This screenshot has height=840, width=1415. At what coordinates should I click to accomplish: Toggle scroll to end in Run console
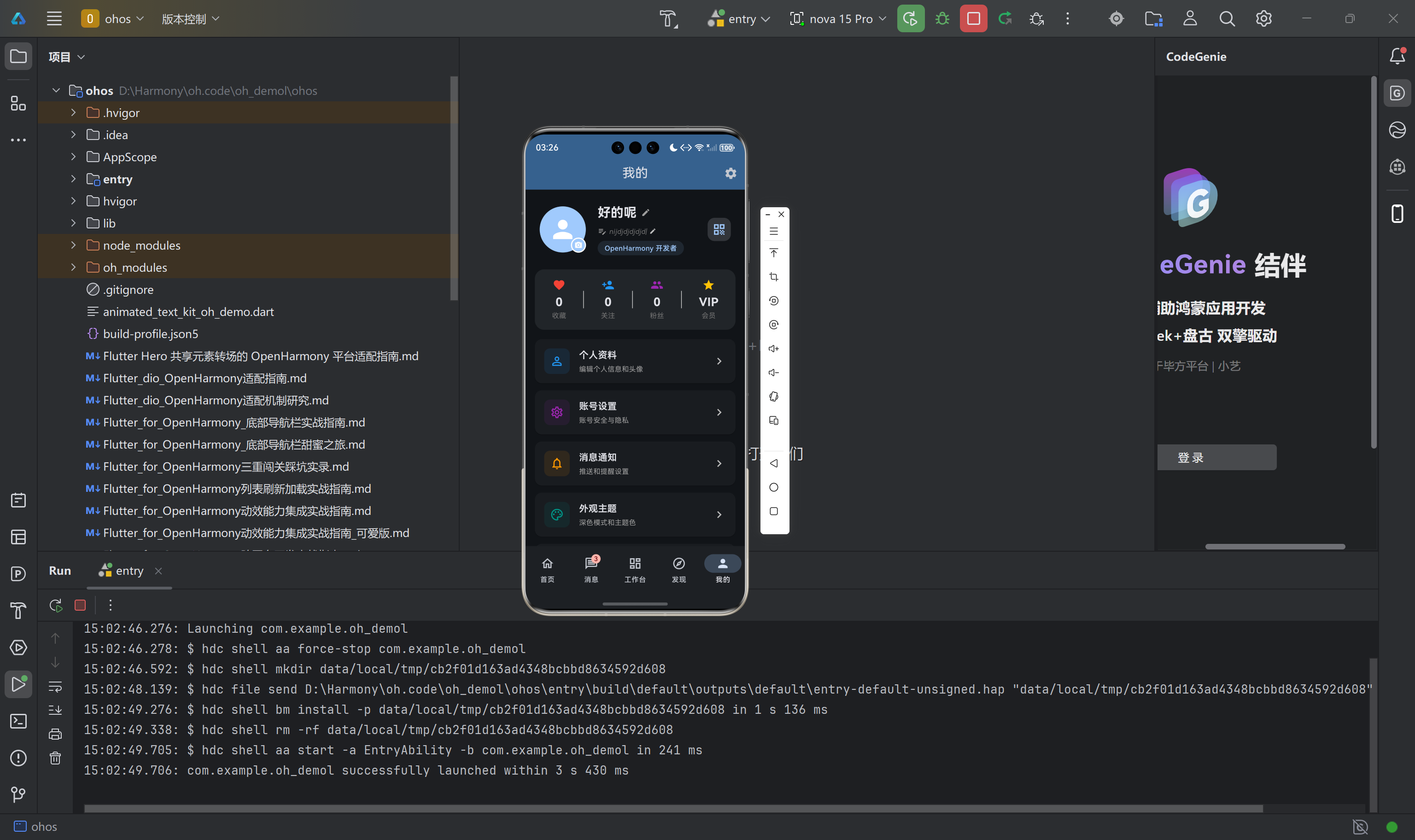click(x=55, y=710)
